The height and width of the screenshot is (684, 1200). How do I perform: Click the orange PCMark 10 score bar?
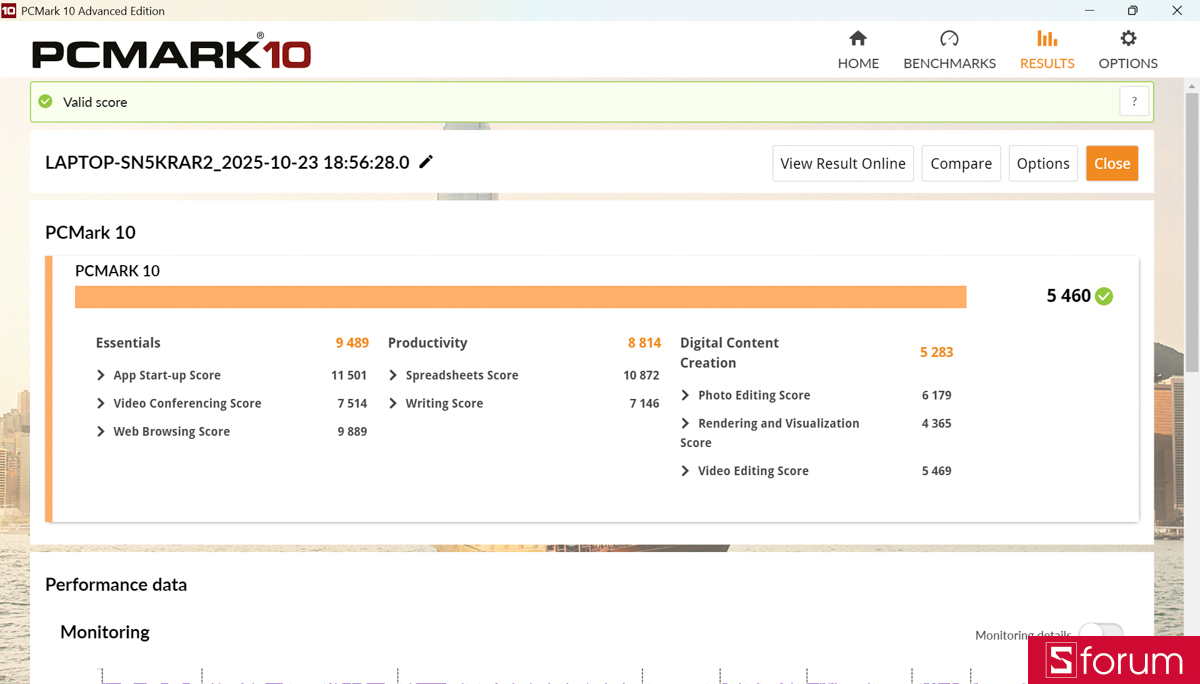(520, 297)
